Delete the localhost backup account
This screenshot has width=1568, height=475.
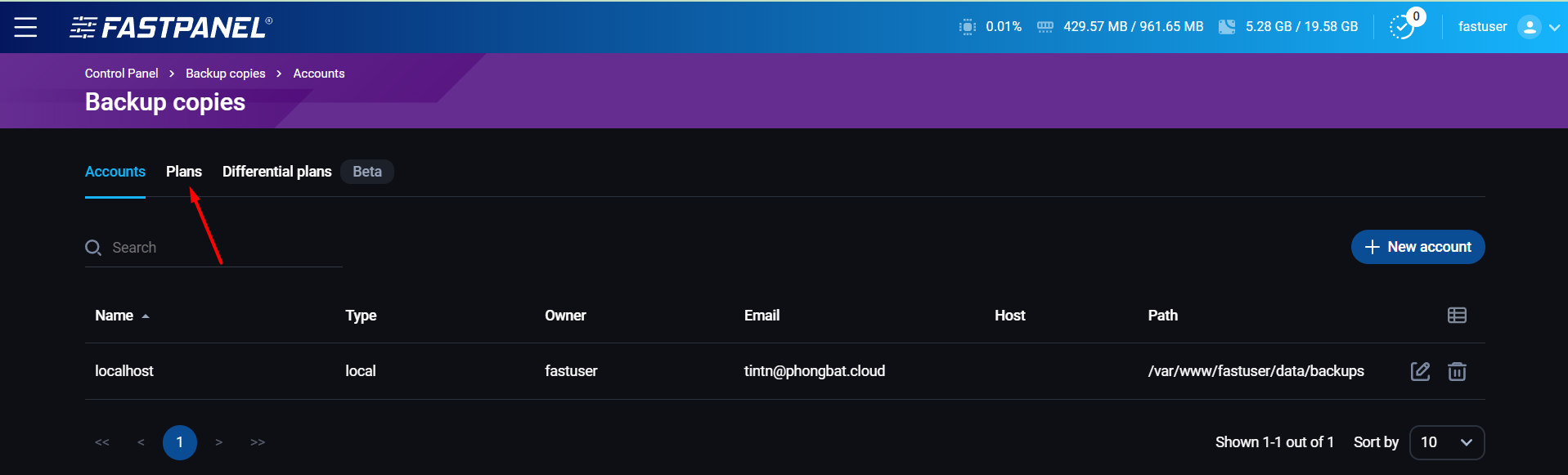[x=1457, y=371]
